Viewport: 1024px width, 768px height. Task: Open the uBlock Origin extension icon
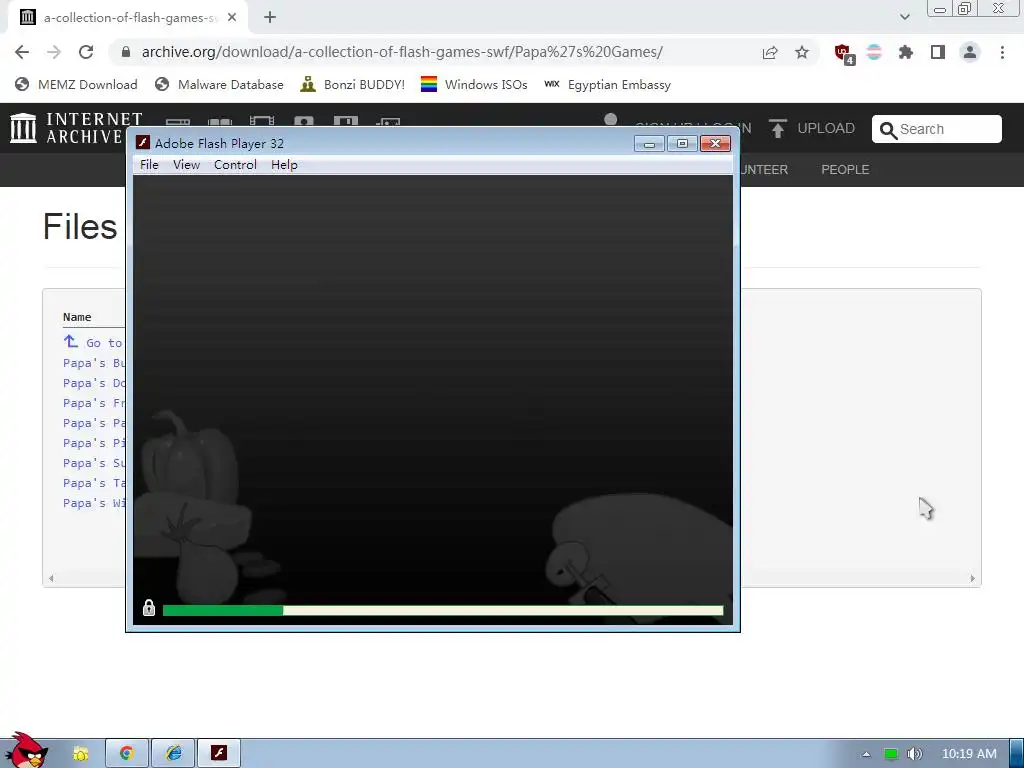click(x=843, y=53)
